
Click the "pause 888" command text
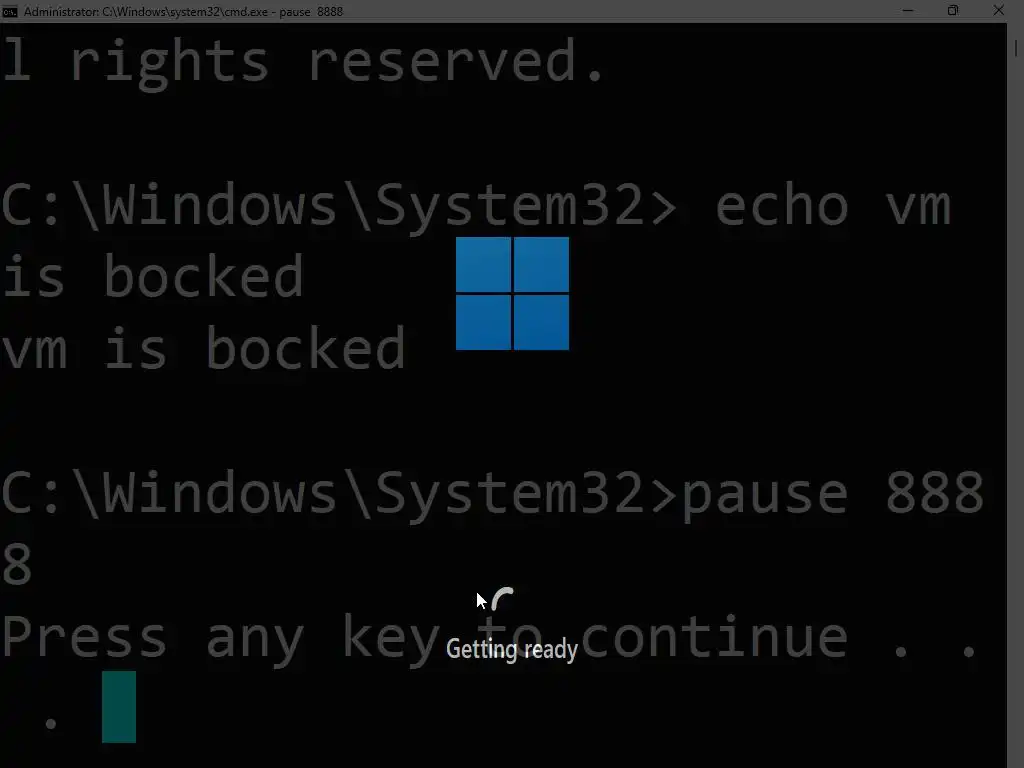[833, 496]
